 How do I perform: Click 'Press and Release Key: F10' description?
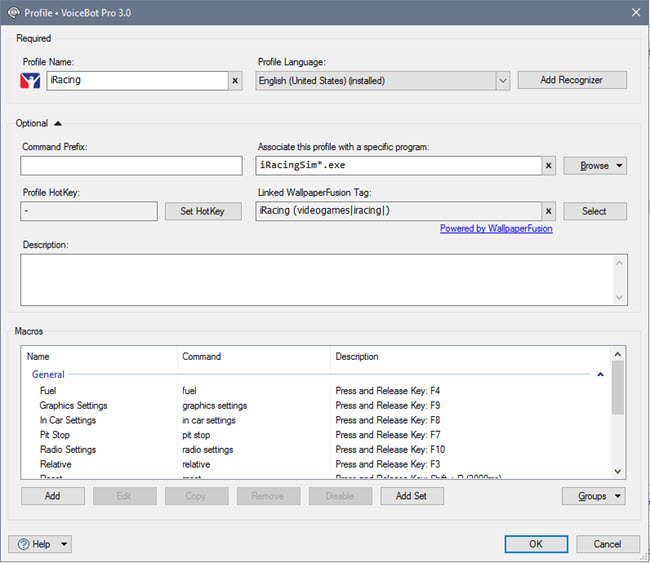390,449
